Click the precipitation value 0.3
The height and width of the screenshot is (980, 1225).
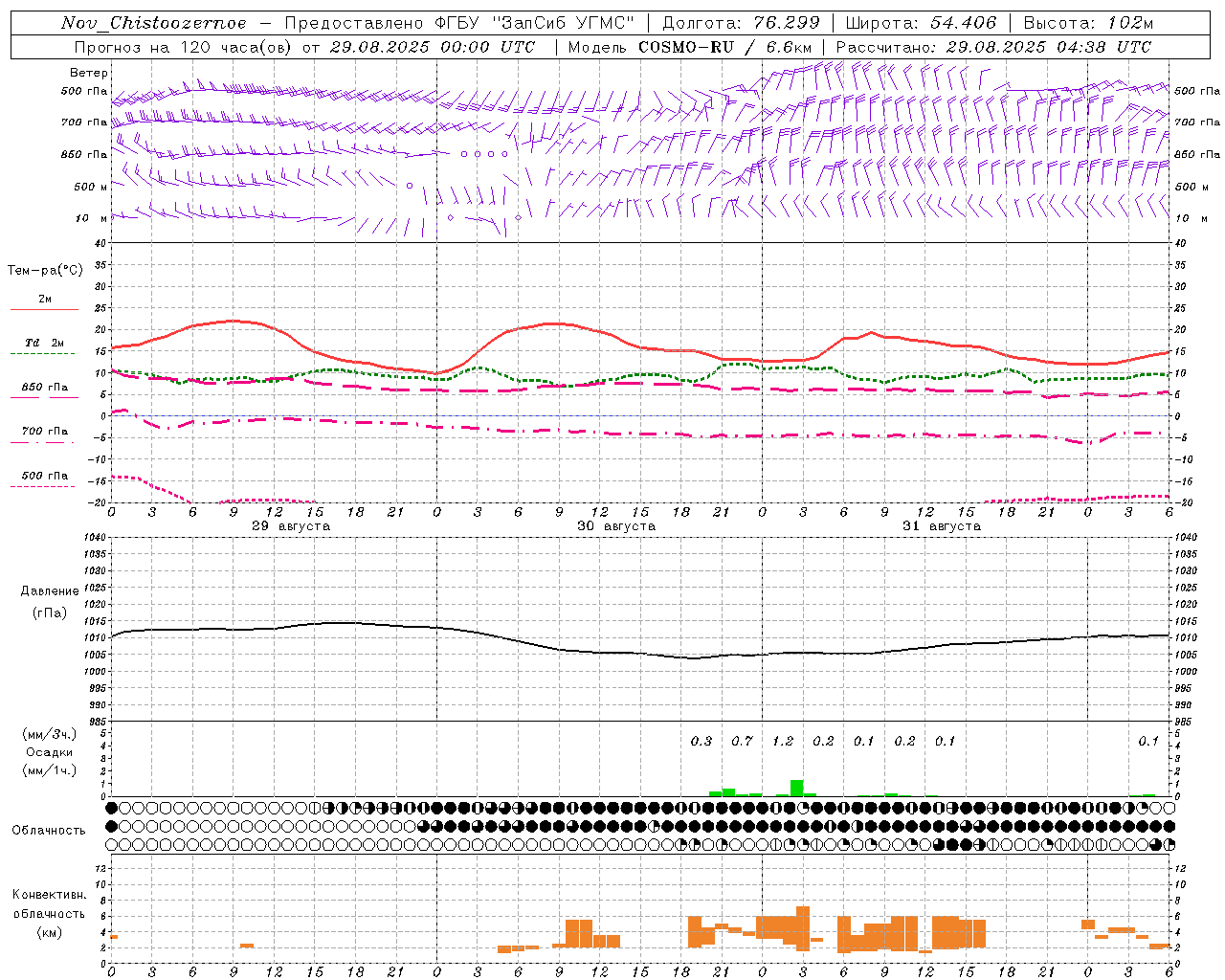(702, 741)
